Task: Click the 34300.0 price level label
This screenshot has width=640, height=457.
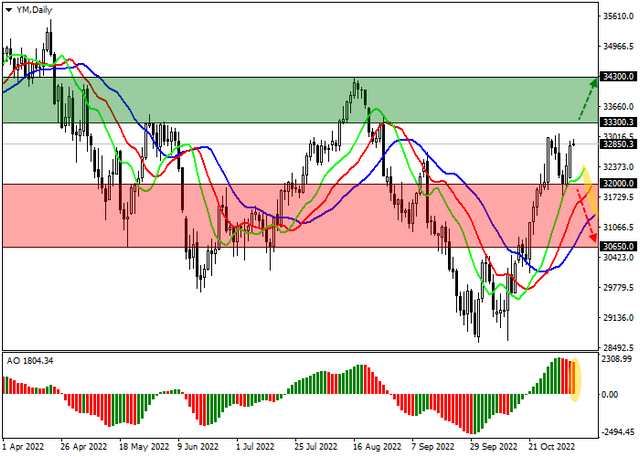Action: (x=618, y=77)
